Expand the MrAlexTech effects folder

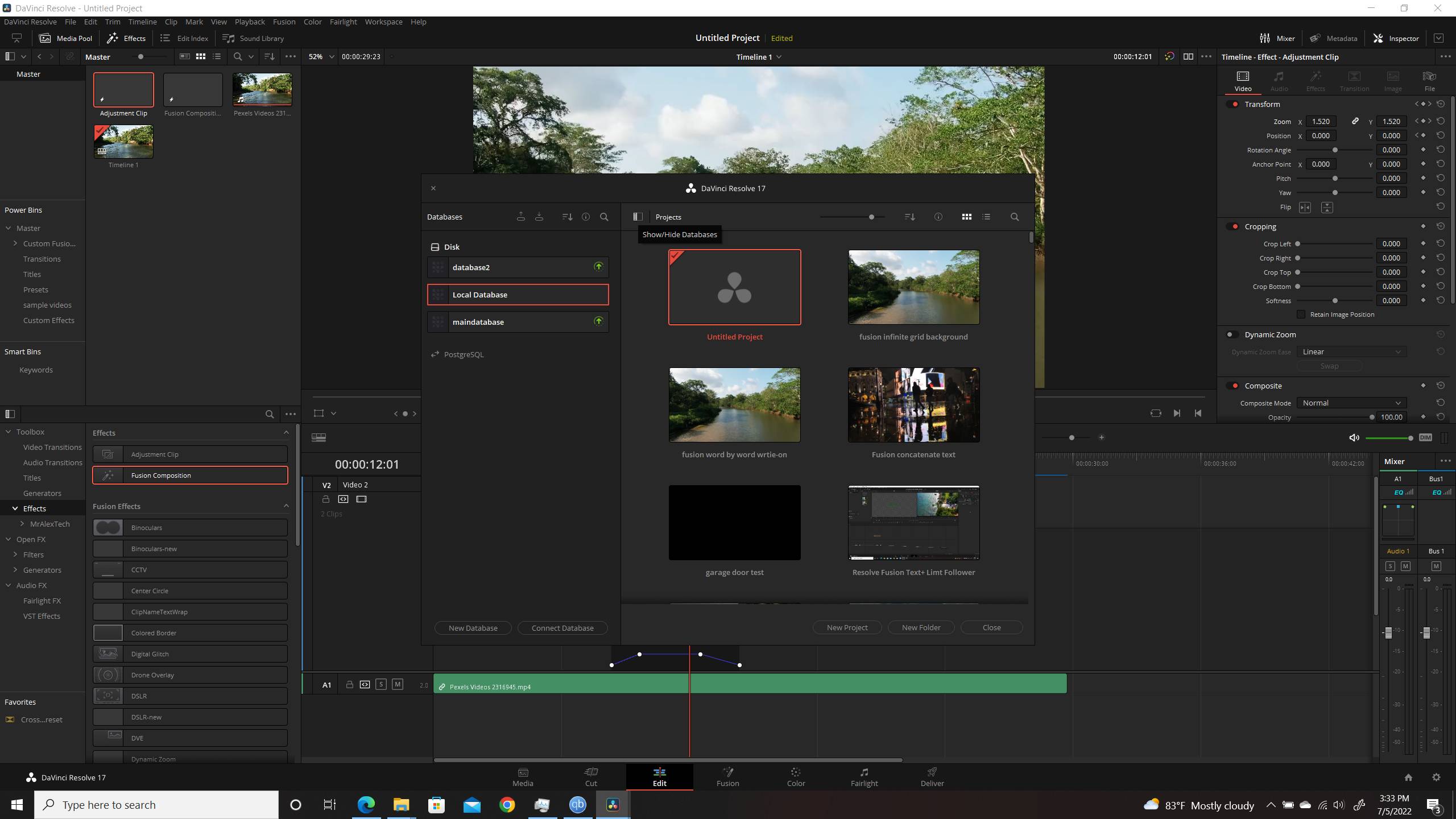[22, 524]
